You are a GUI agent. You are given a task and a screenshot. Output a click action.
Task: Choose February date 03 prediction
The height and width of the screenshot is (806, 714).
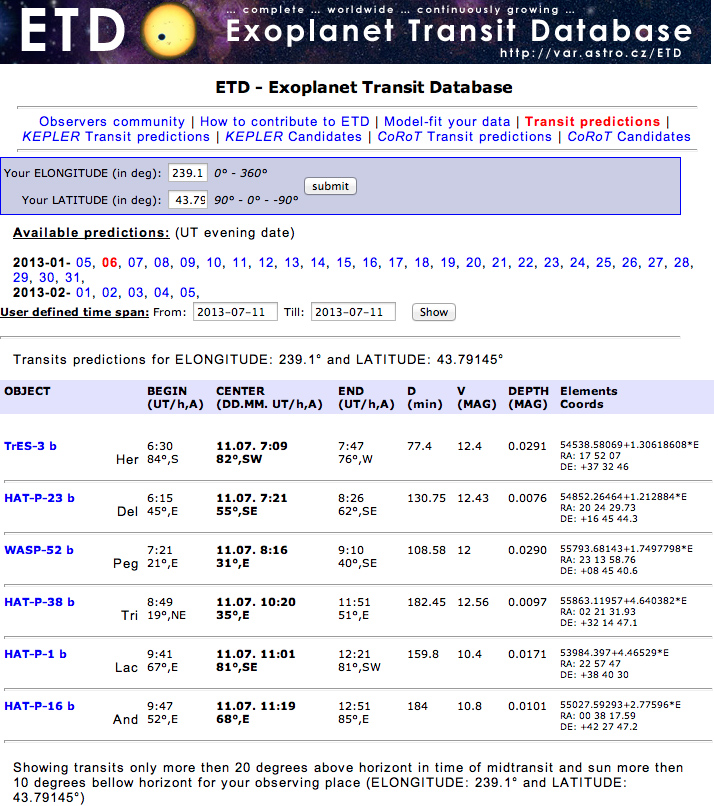(136, 292)
